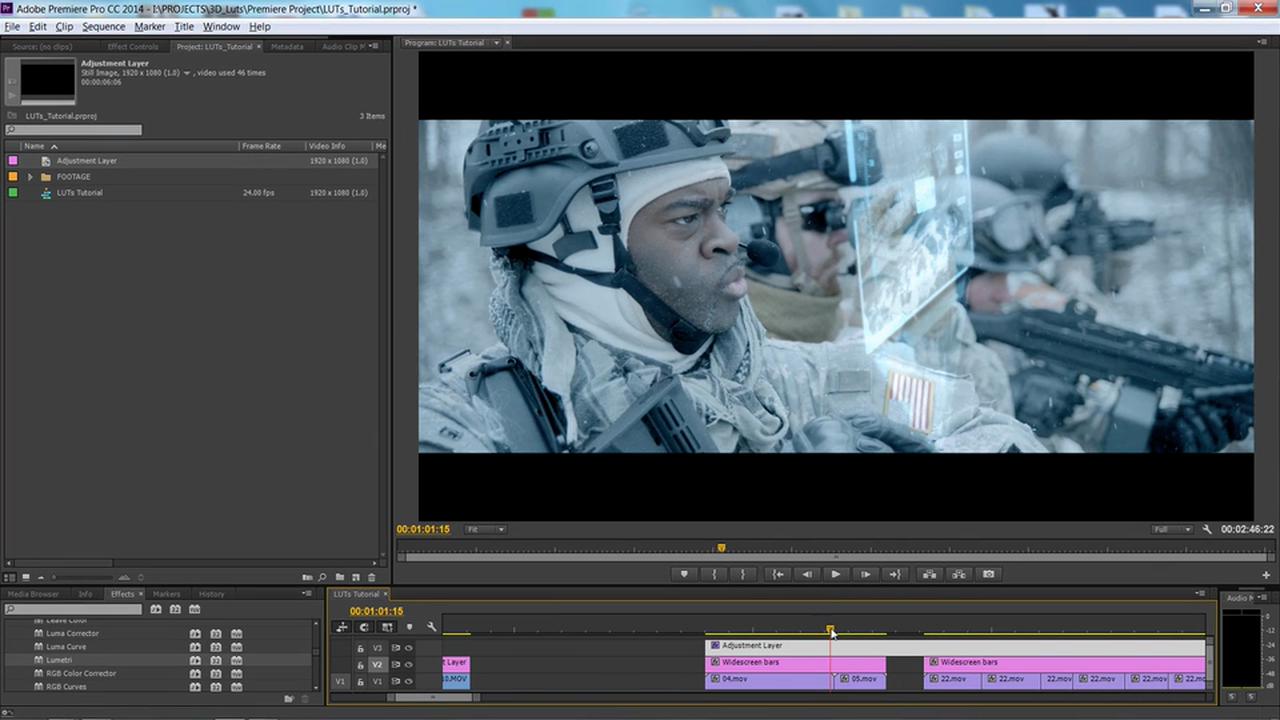
Task: Toggle track lock on V3
Action: (x=361, y=648)
